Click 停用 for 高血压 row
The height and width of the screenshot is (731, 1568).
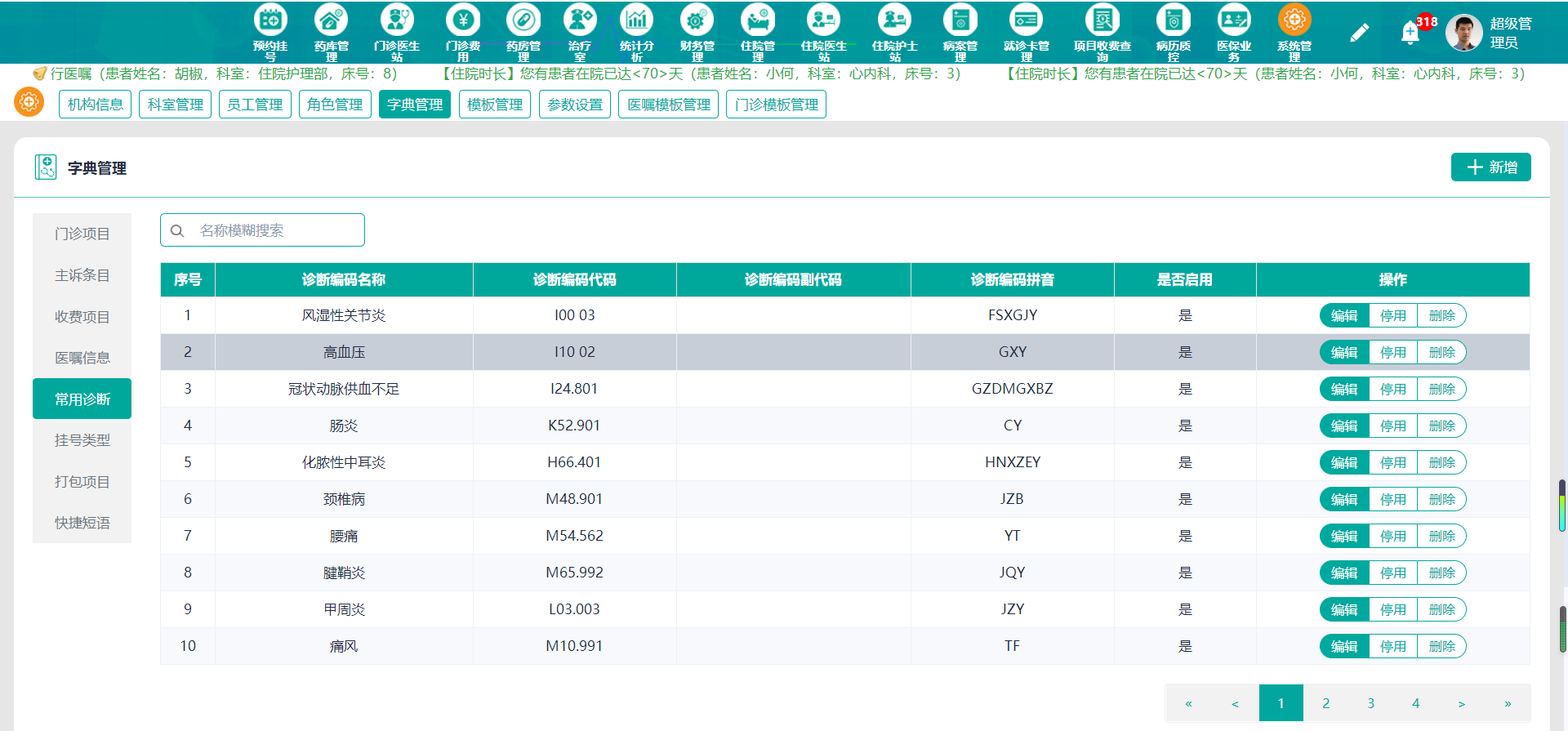tap(1393, 352)
